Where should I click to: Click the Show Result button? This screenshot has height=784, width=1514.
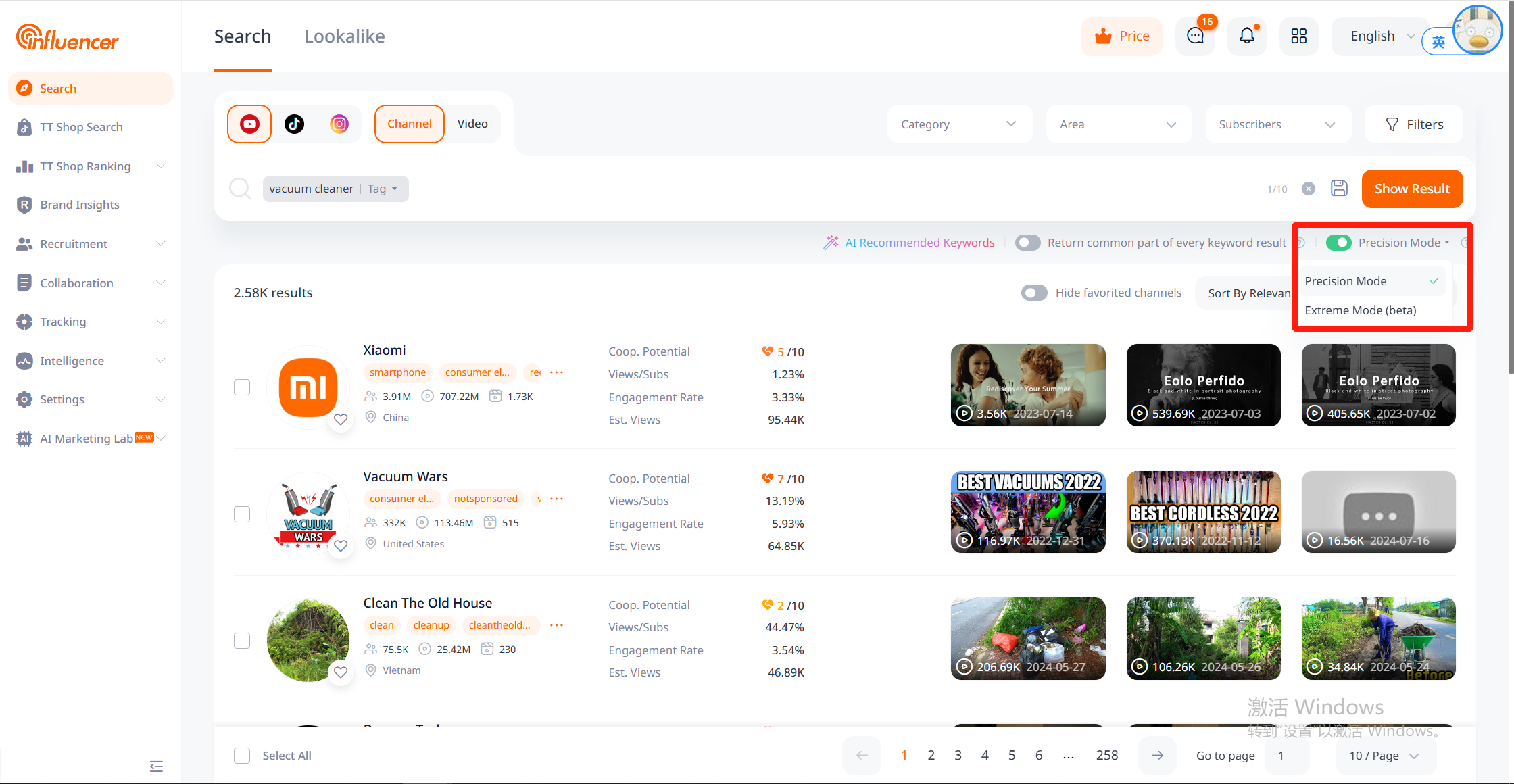point(1412,189)
